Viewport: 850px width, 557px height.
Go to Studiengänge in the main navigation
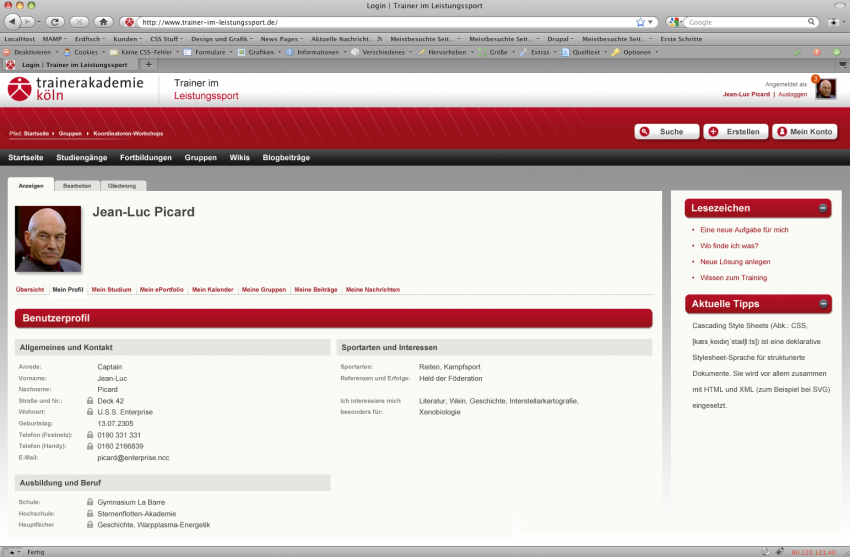pyautogui.click(x=82, y=158)
